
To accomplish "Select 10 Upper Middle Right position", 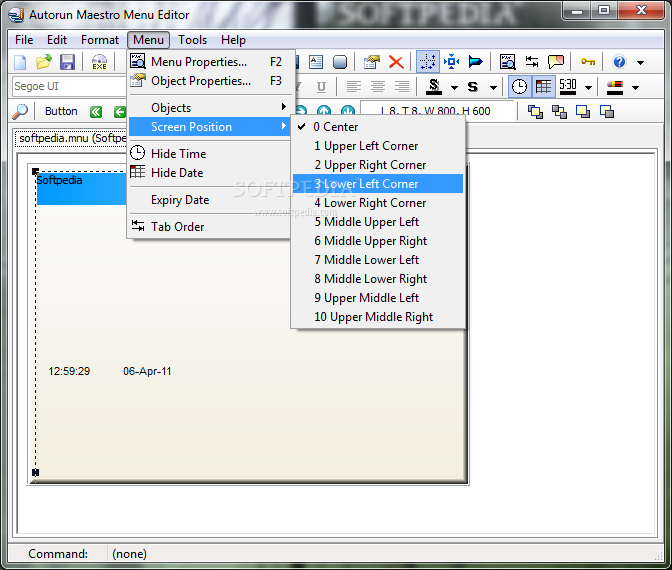I will tap(378, 317).
